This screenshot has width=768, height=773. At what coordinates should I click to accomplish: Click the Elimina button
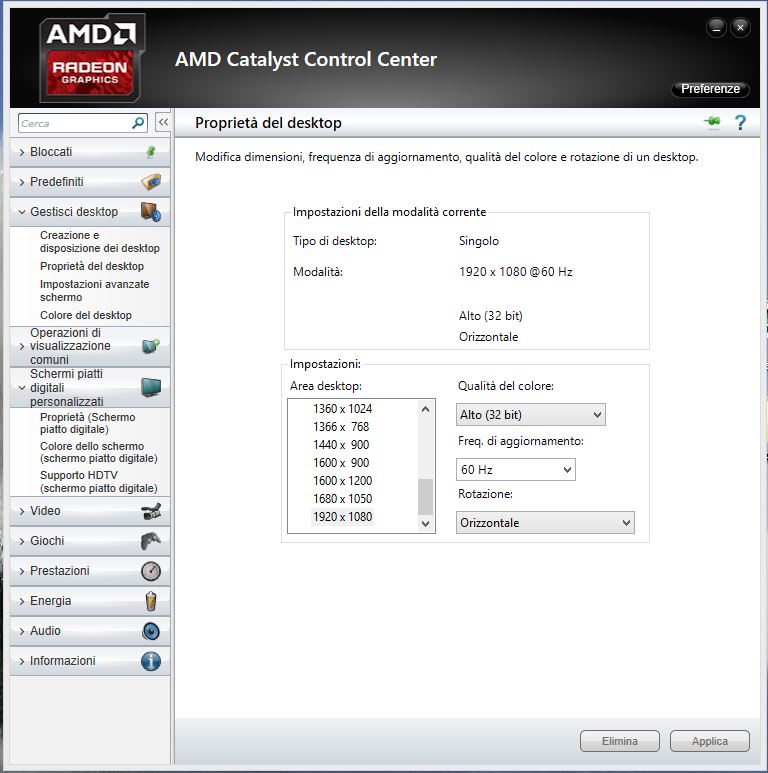[620, 741]
